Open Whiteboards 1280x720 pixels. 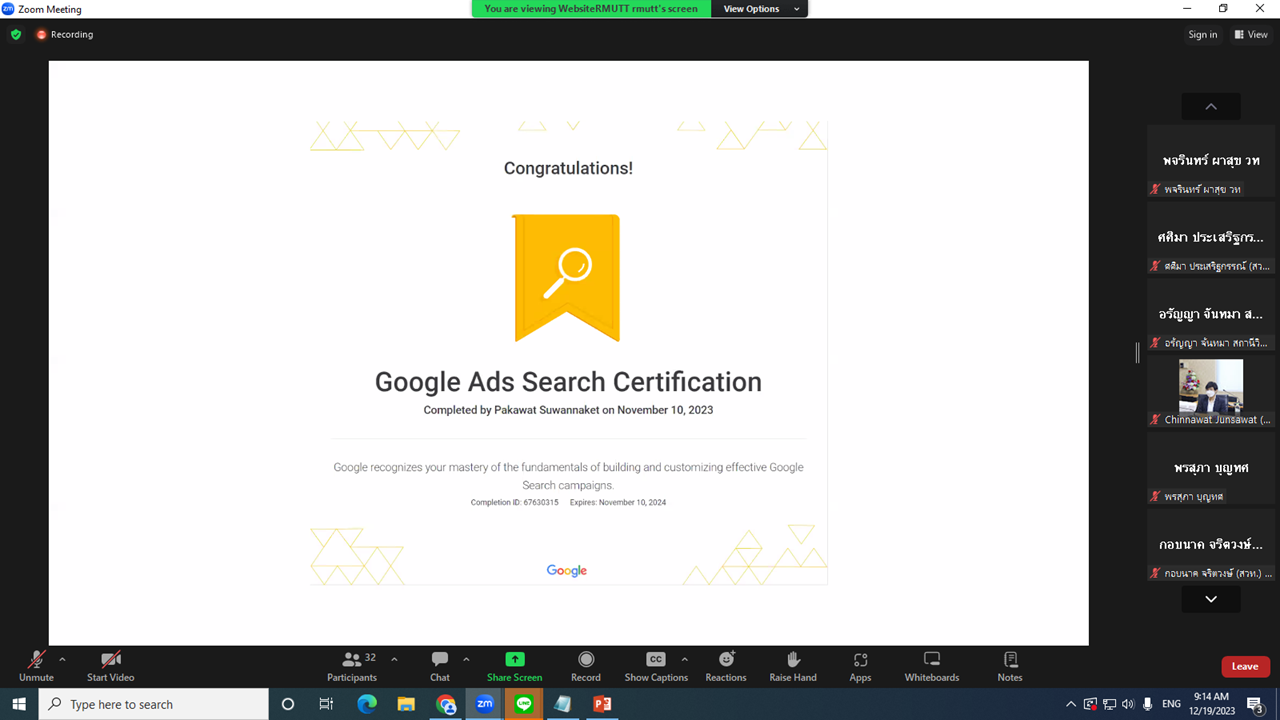pyautogui.click(x=932, y=666)
